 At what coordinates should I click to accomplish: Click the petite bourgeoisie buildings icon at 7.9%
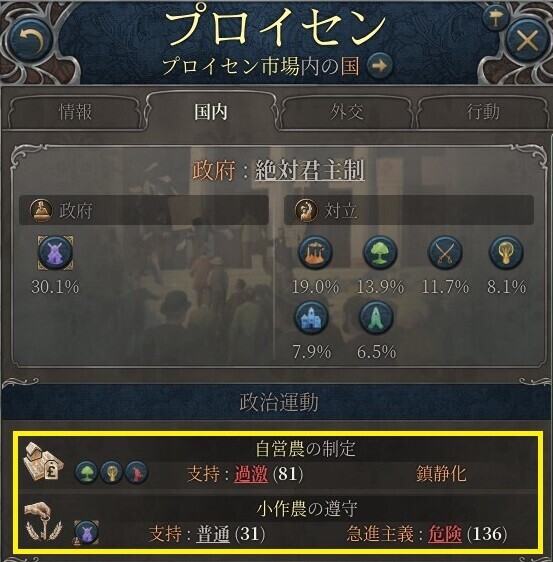pos(311,318)
